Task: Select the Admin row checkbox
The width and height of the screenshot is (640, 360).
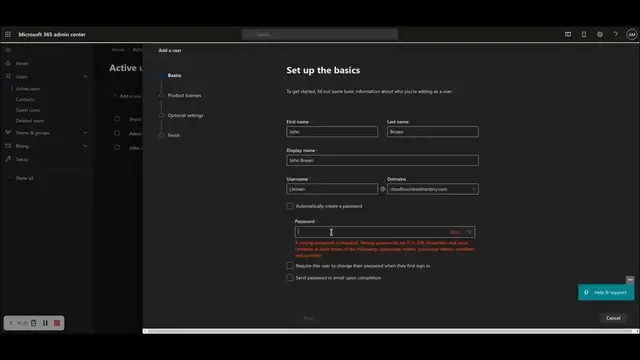Action: (x=117, y=133)
